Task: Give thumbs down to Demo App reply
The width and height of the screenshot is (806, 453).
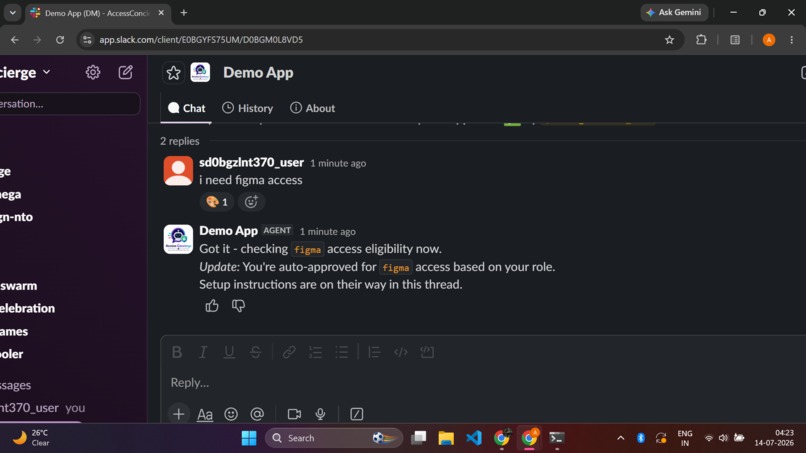Action: [238, 306]
